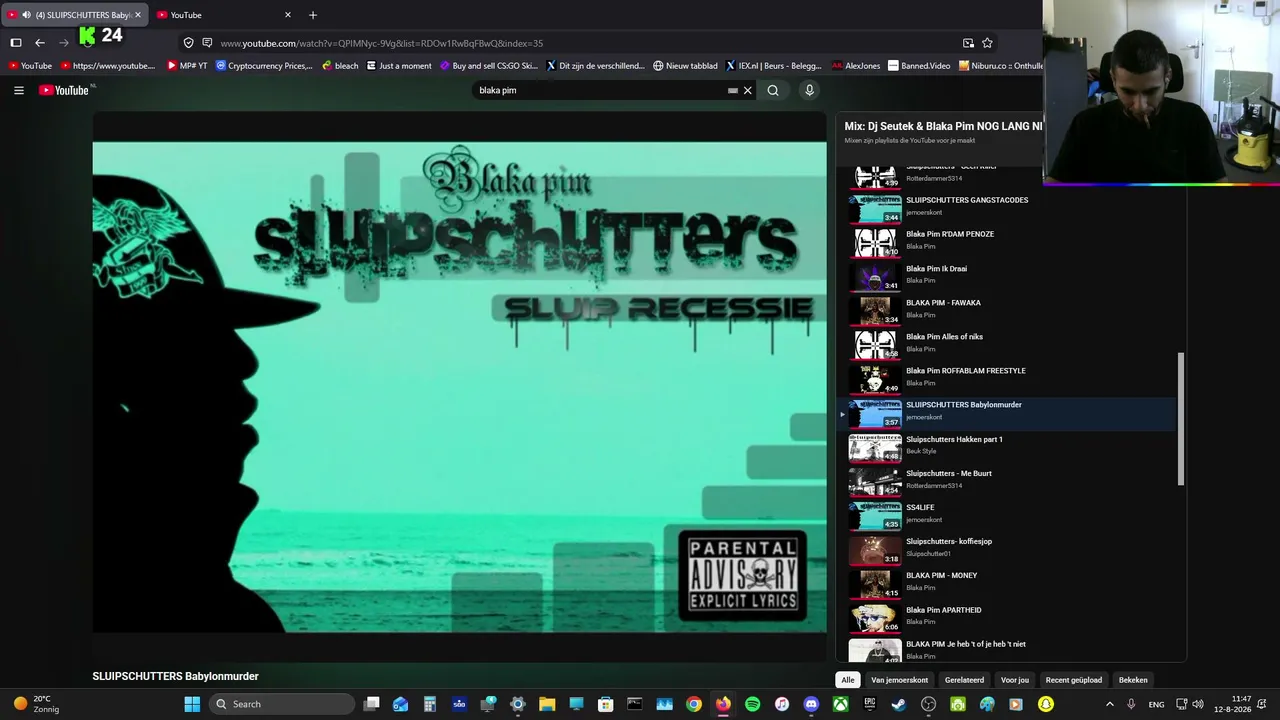Click the Windows taskbar Search box
This screenshot has width=1280, height=720.
(x=283, y=704)
